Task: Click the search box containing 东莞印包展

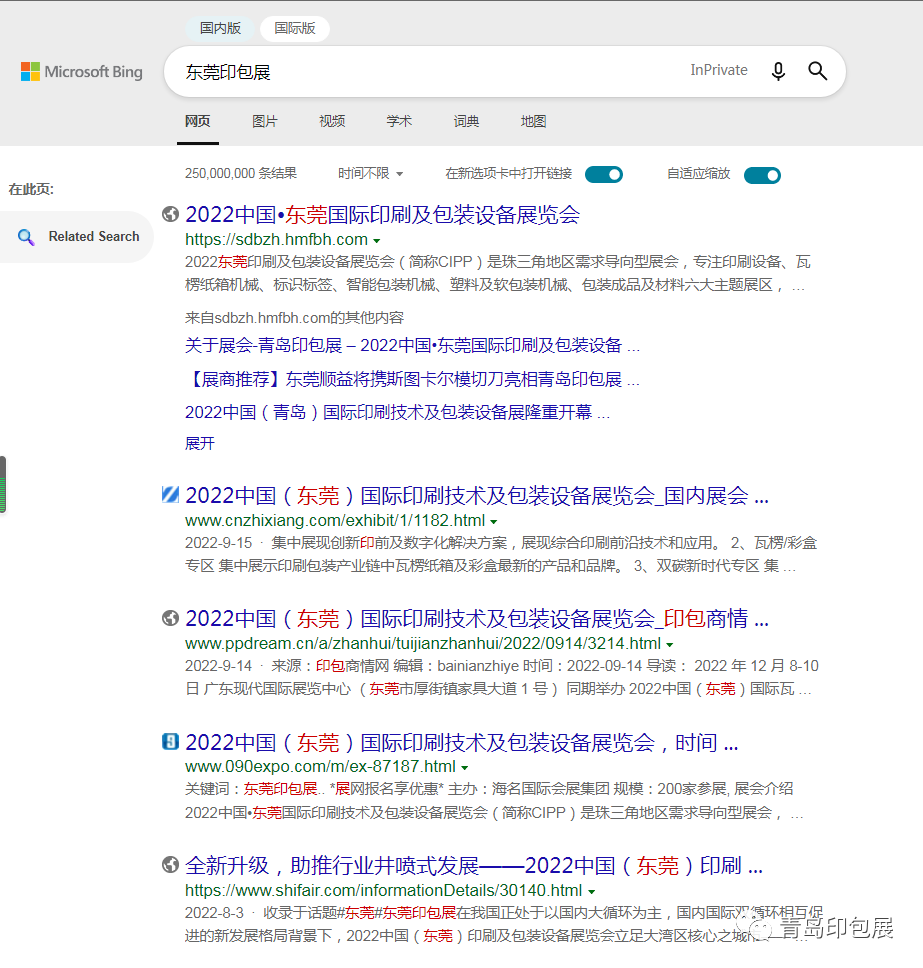Action: pos(505,72)
